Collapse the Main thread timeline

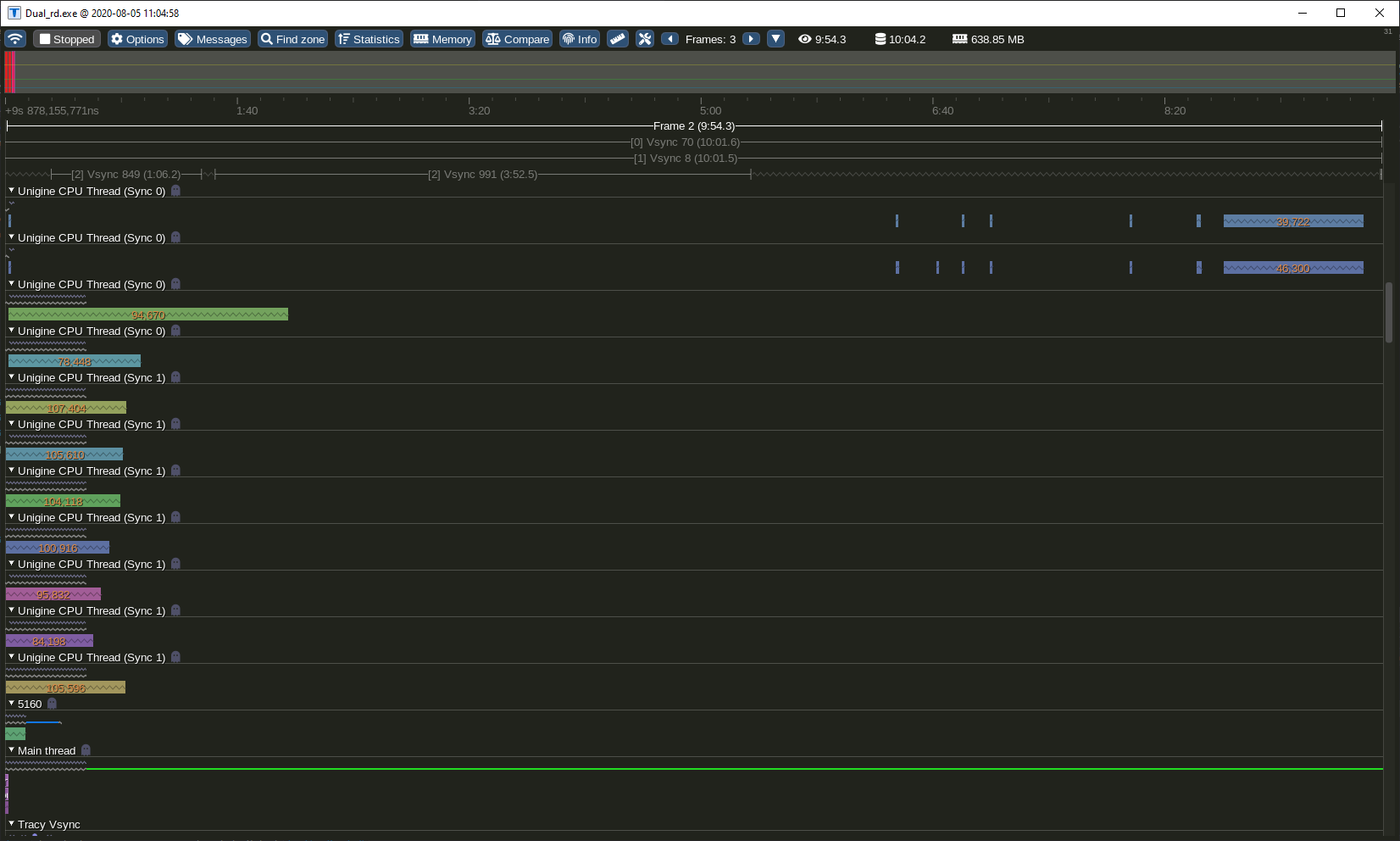click(x=11, y=750)
